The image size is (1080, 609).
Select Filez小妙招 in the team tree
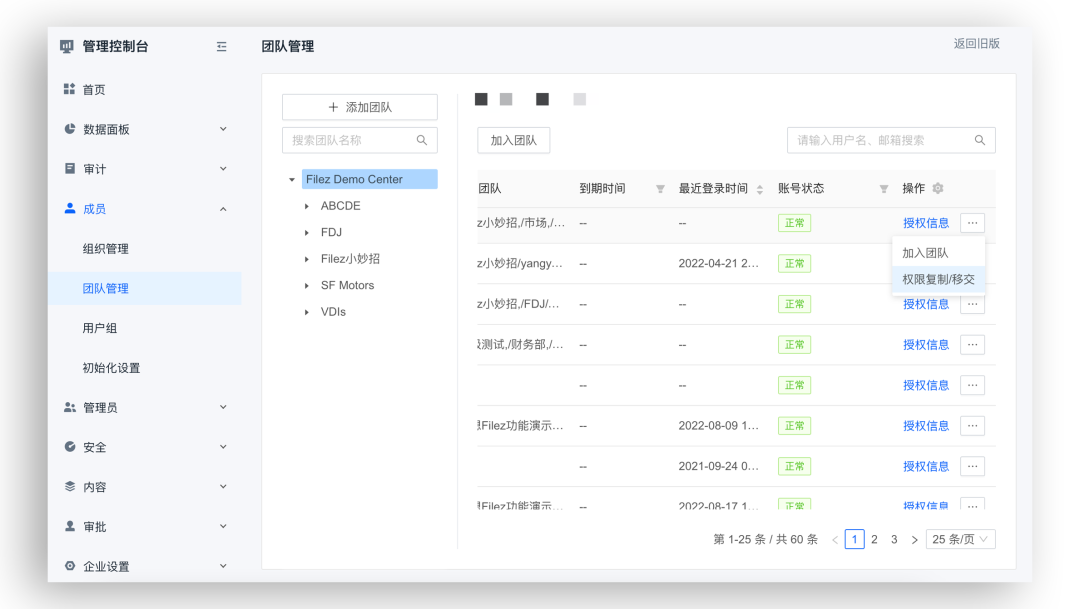[x=350, y=259]
